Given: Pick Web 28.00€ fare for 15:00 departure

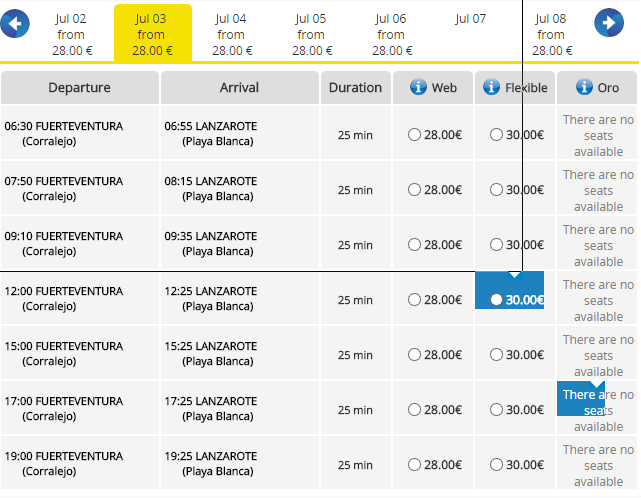Looking at the screenshot, I should click(414, 354).
